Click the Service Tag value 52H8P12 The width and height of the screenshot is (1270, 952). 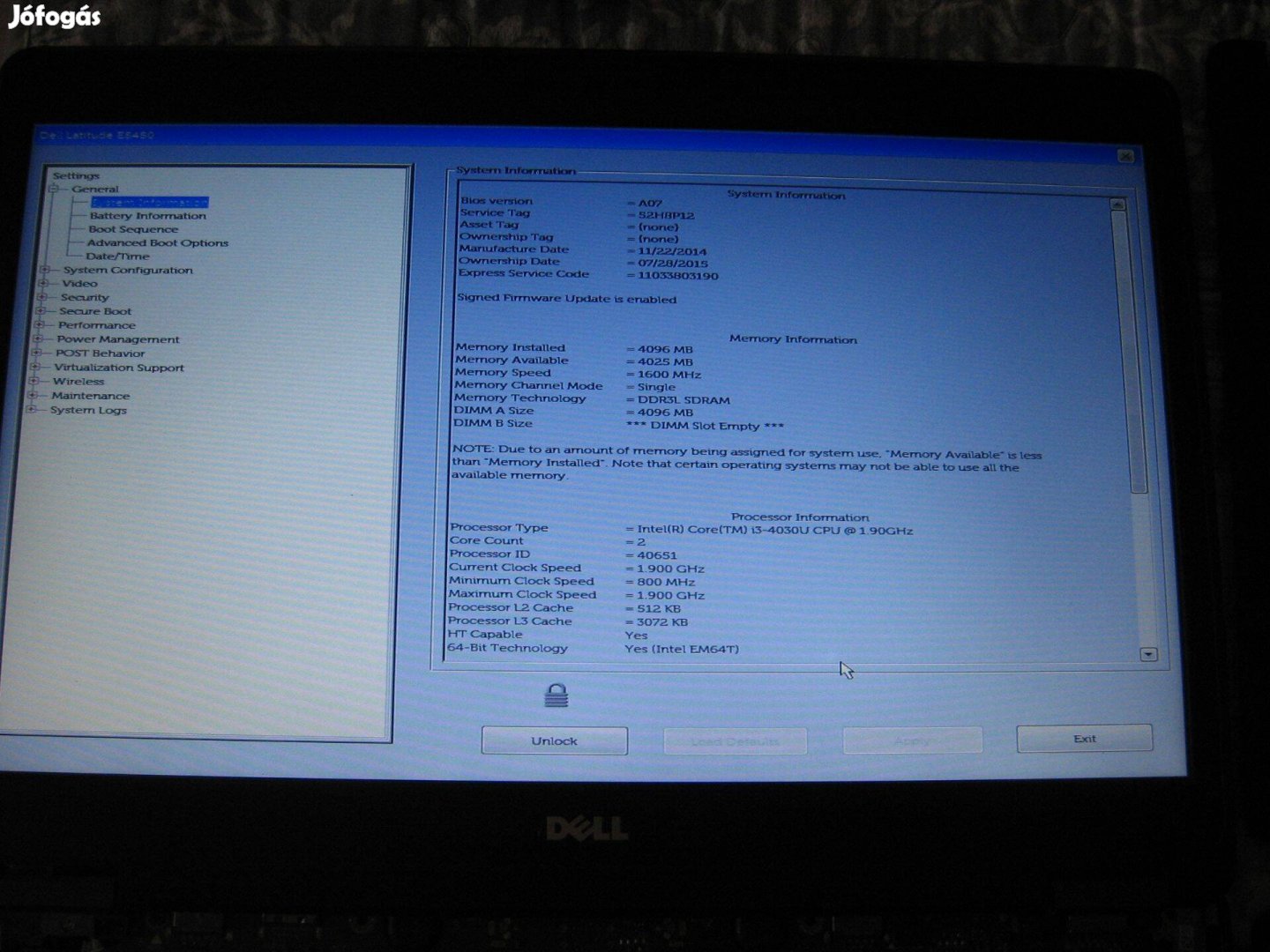(667, 214)
